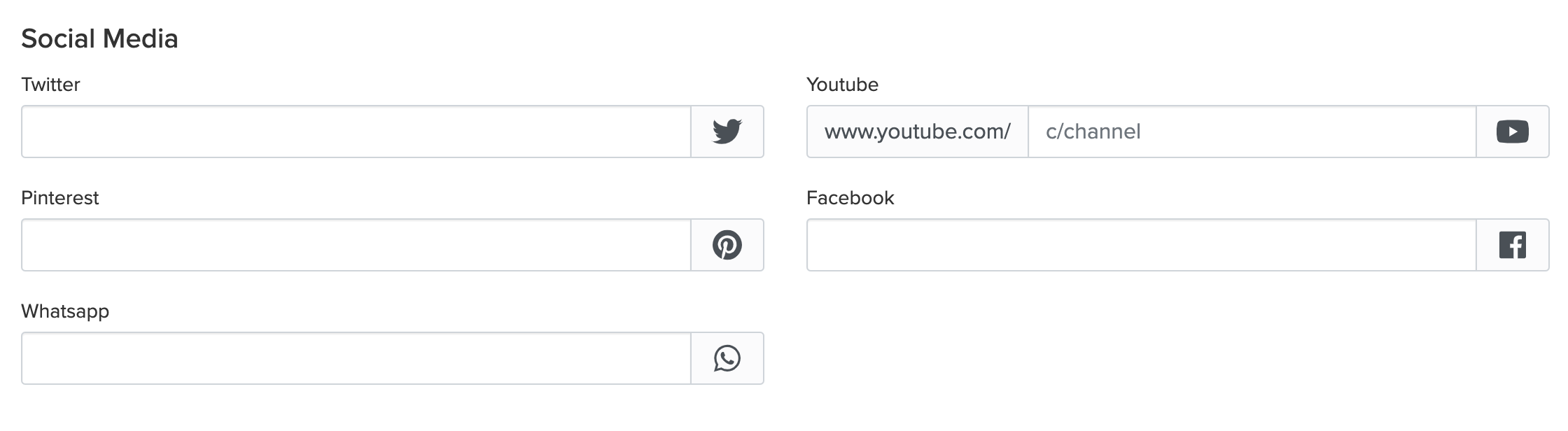The width and height of the screenshot is (1568, 431).
Task: Focus the Whatsapp input field
Action: [x=356, y=358]
